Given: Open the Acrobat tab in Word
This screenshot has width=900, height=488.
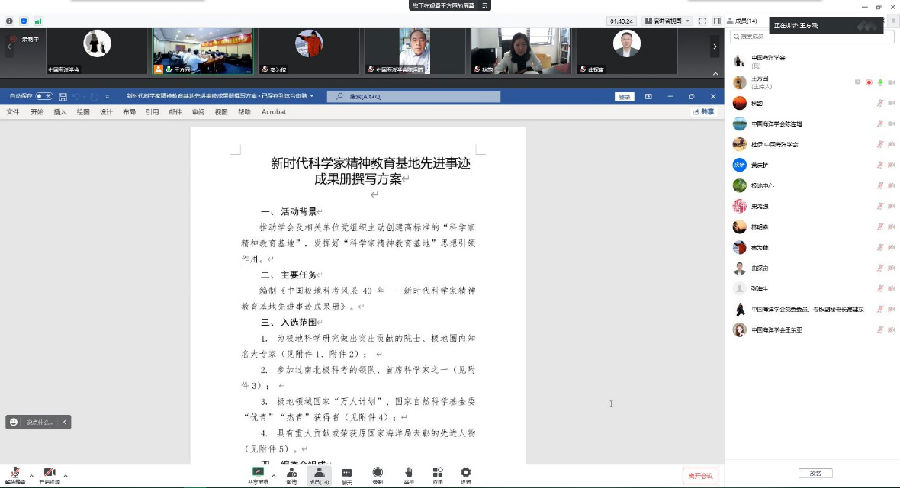Looking at the screenshot, I should 273,112.
